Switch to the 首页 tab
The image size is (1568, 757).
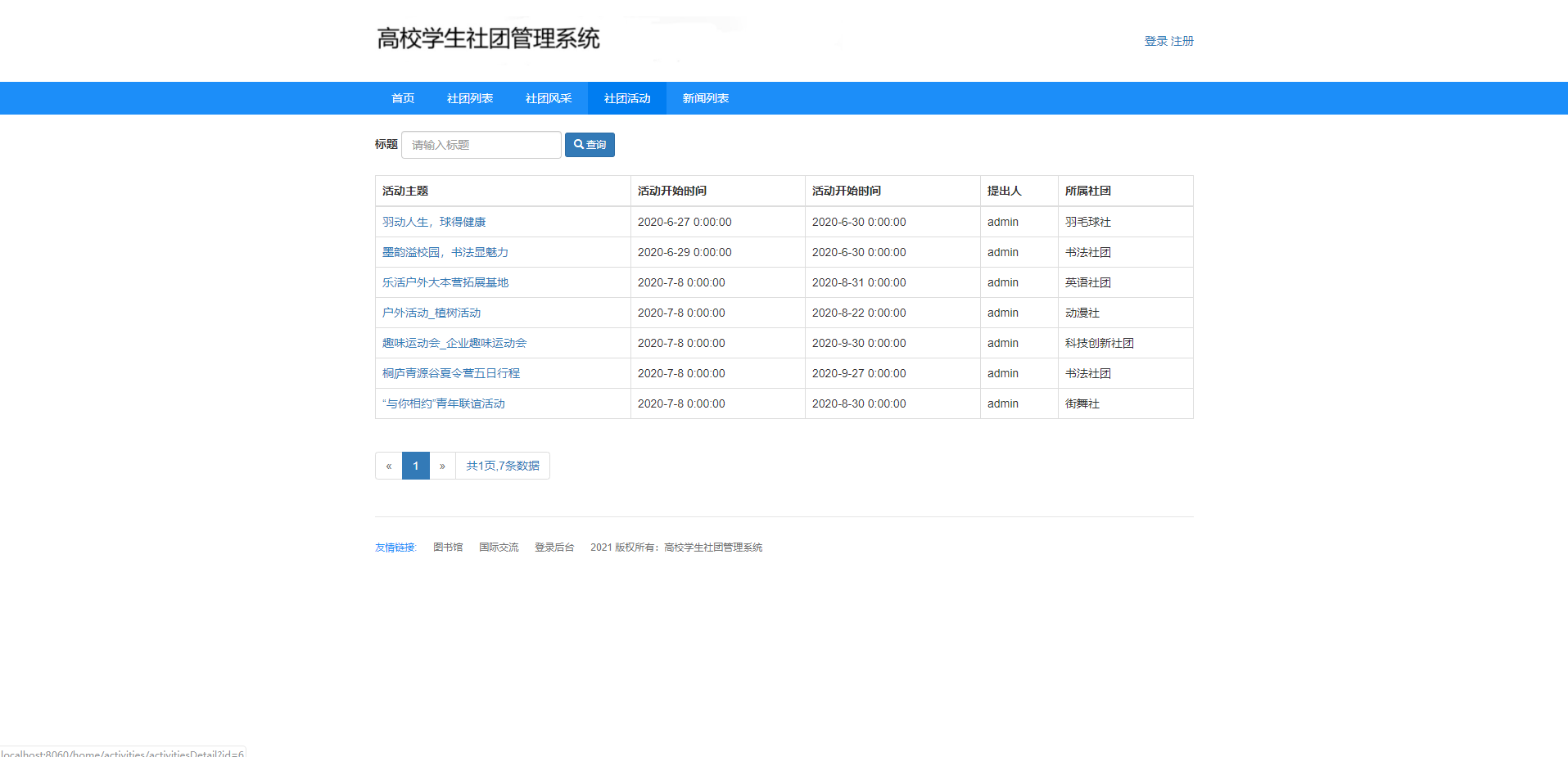pos(402,97)
